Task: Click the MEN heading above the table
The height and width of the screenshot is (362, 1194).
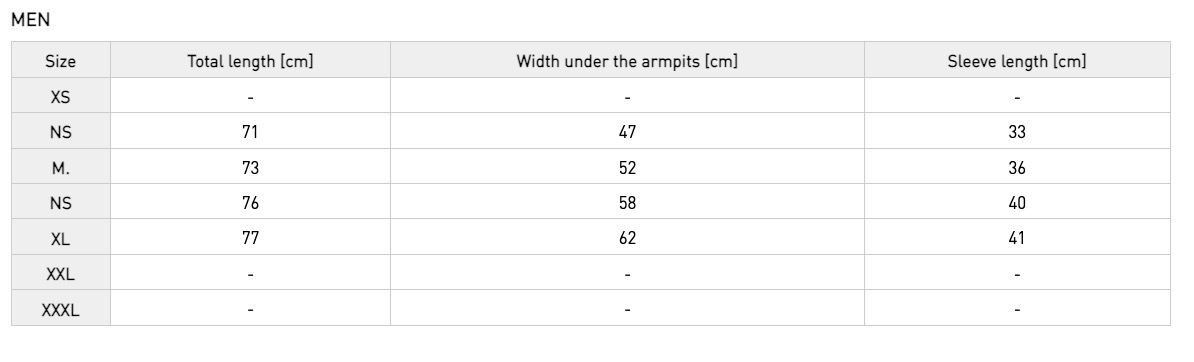Action: click(x=30, y=21)
